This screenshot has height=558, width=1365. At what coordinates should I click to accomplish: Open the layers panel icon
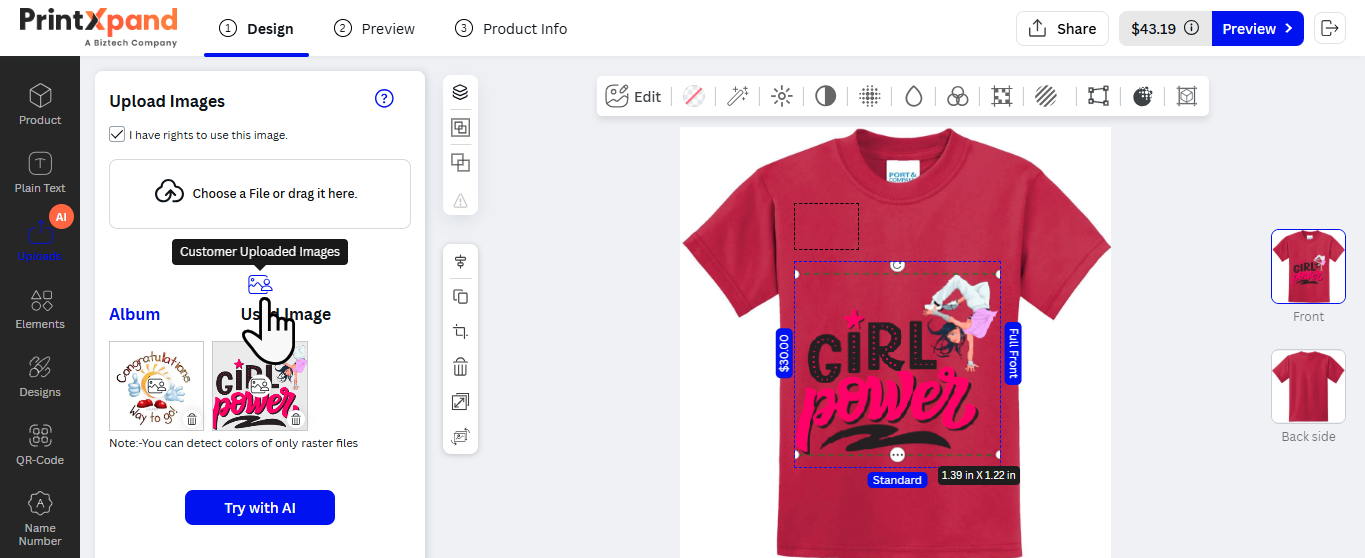(x=460, y=92)
